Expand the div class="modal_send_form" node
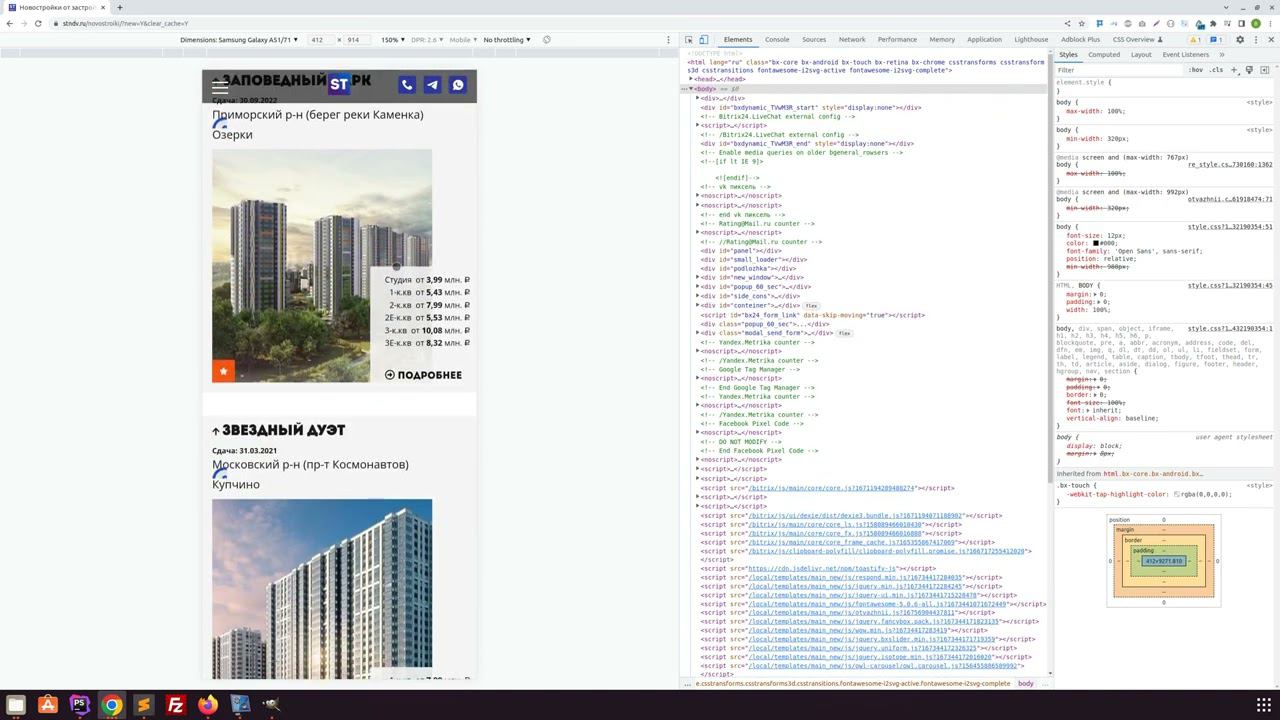The height and width of the screenshot is (720, 1280). click(x=698, y=333)
